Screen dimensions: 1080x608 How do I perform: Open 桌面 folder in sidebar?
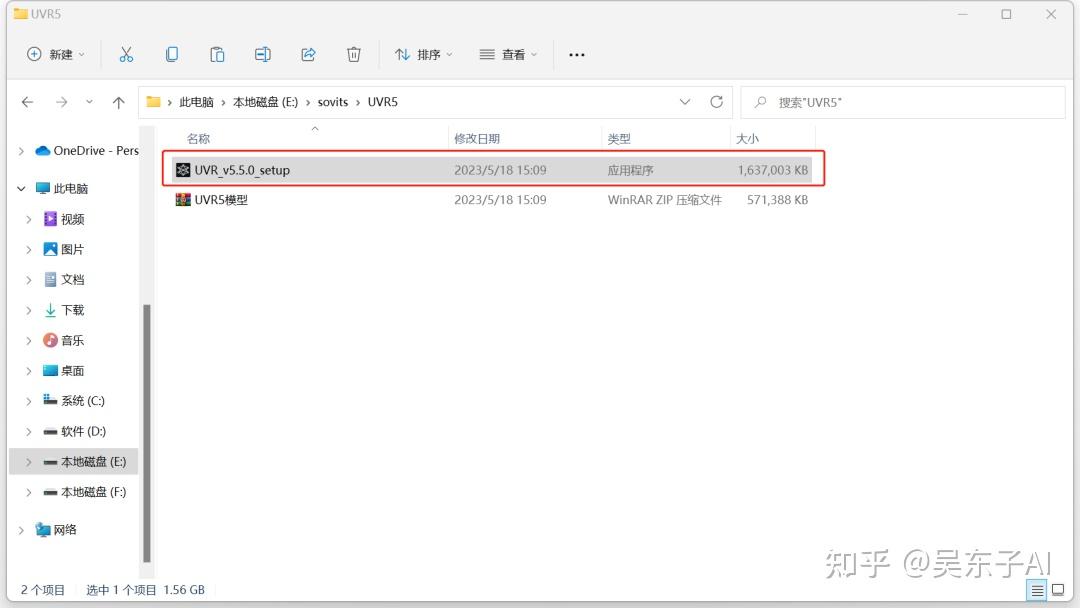pyautogui.click(x=64, y=370)
